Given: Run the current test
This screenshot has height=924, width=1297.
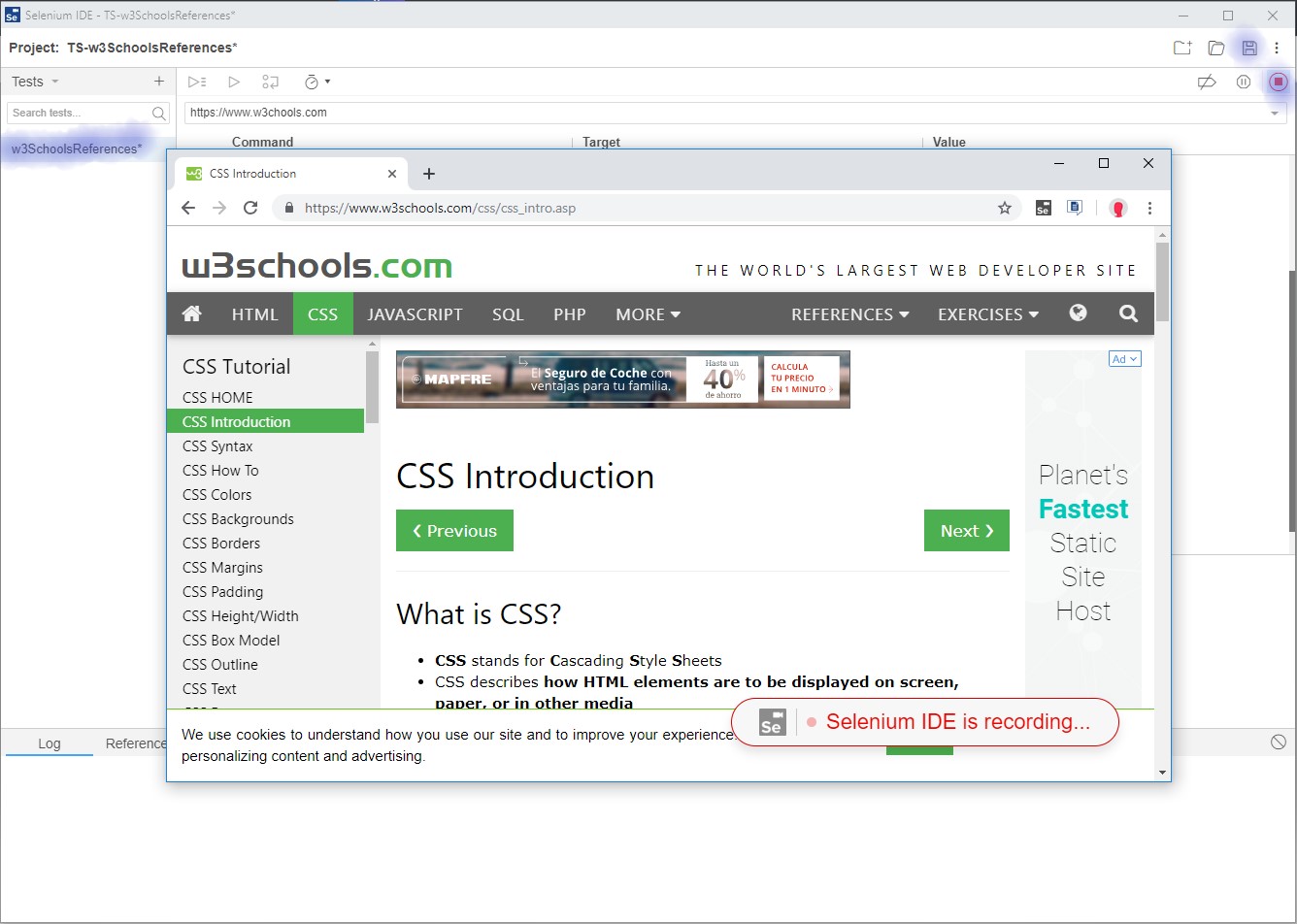Looking at the screenshot, I should (234, 82).
